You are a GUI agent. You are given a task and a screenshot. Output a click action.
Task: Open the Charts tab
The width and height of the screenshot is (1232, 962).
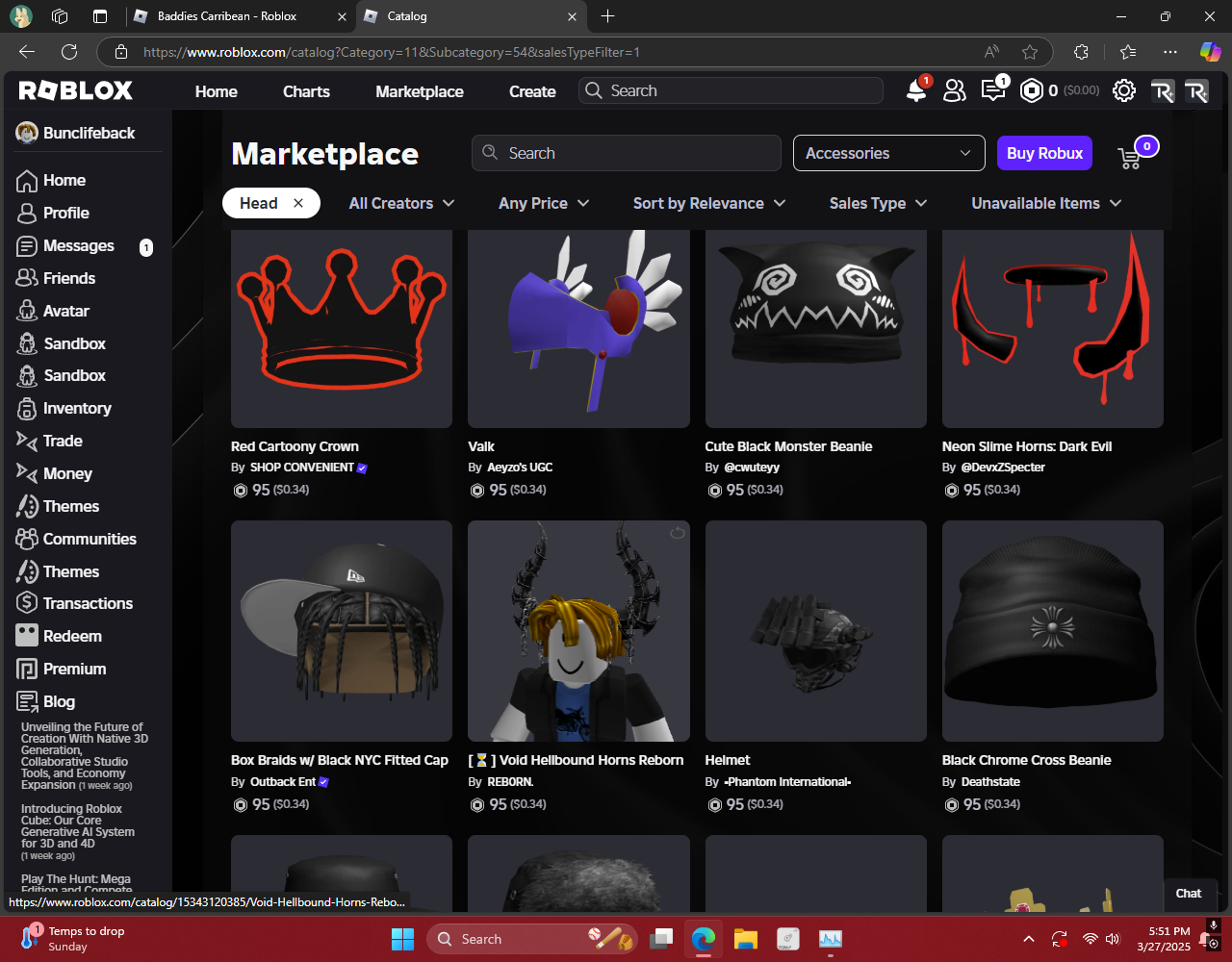pyautogui.click(x=306, y=91)
